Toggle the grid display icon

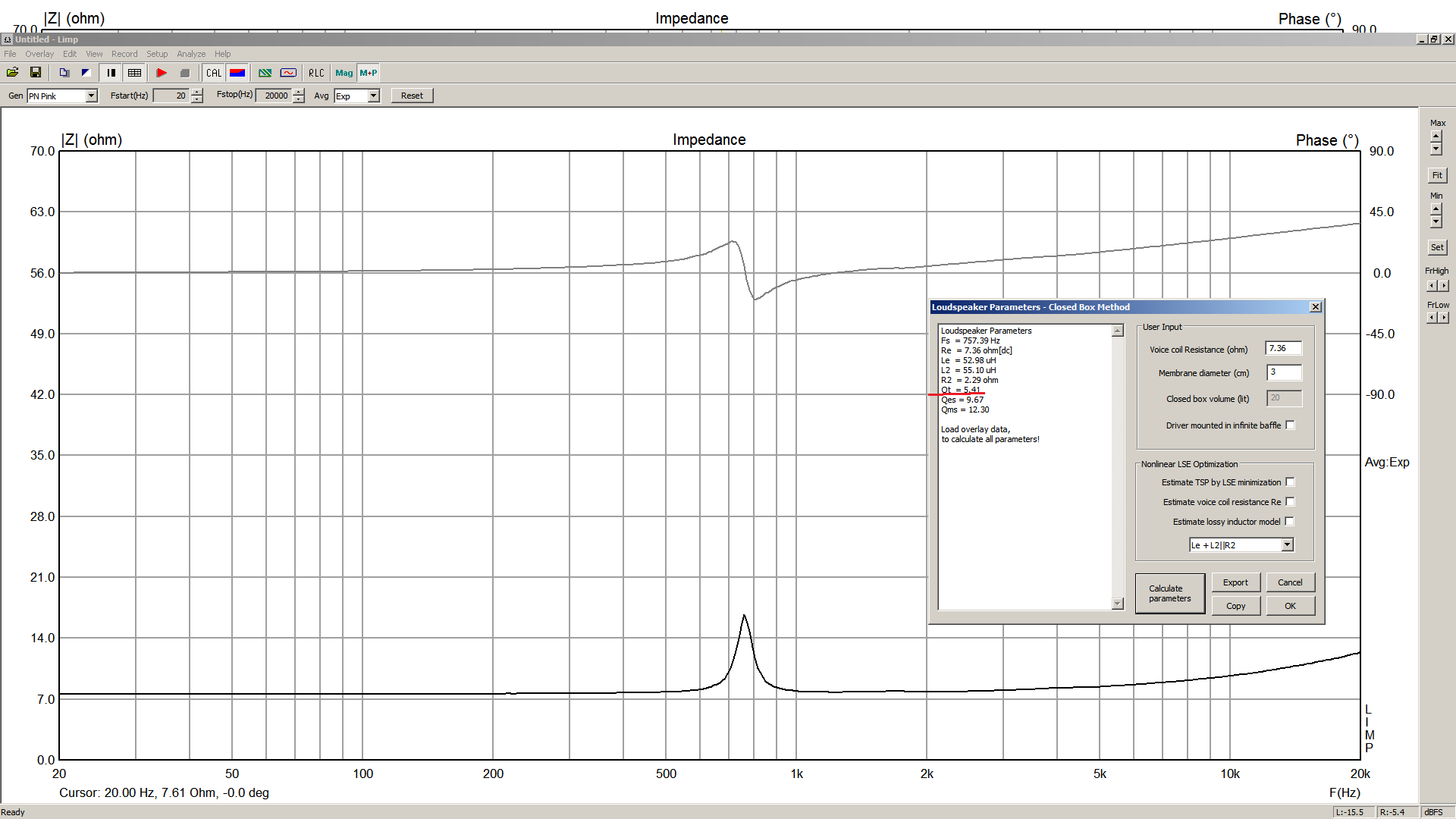coord(134,73)
